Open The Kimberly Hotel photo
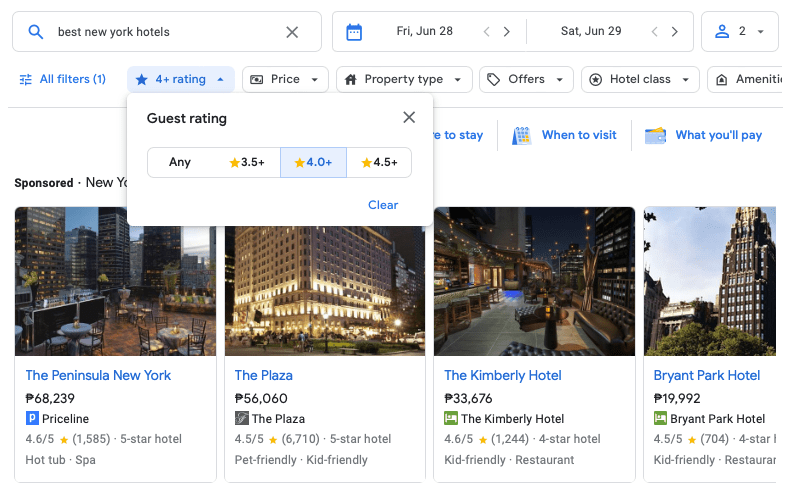 coord(534,281)
